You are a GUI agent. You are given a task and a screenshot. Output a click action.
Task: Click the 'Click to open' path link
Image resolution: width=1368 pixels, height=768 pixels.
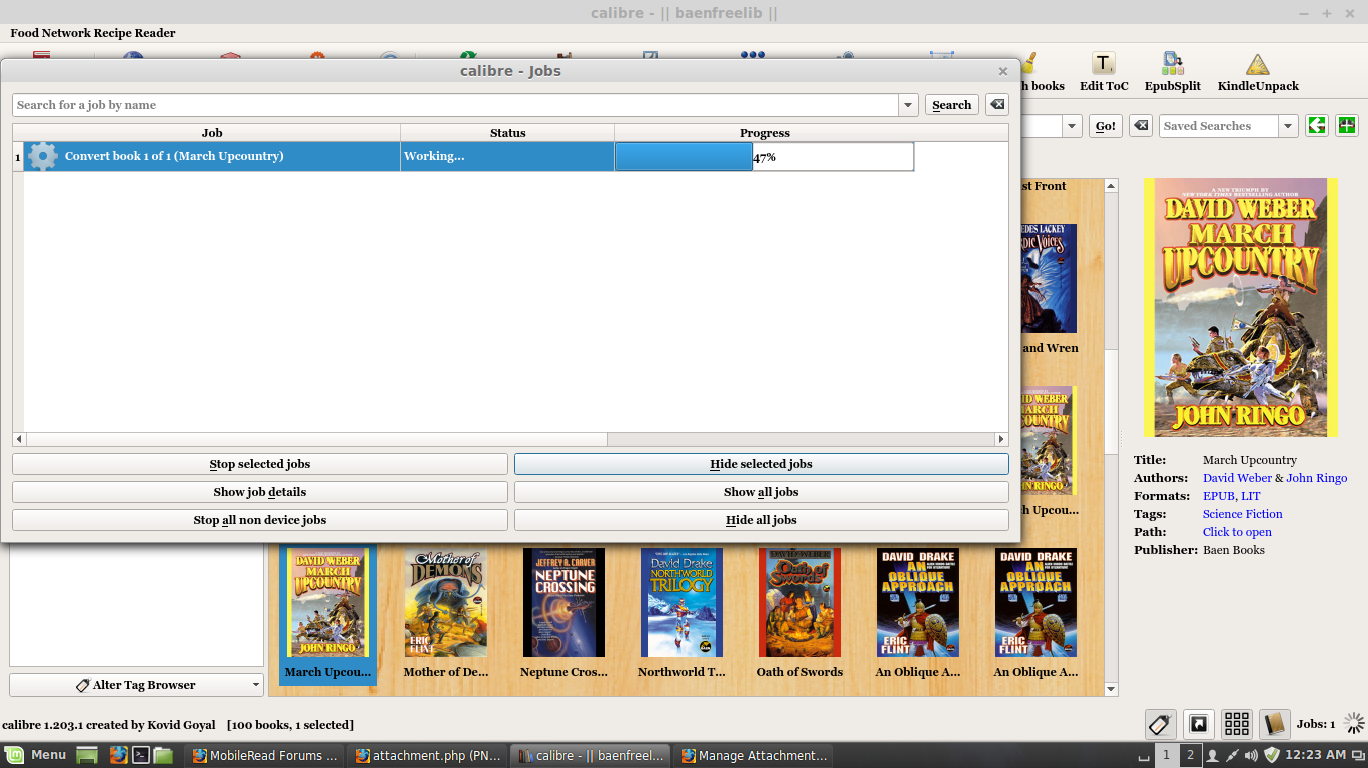click(1237, 532)
